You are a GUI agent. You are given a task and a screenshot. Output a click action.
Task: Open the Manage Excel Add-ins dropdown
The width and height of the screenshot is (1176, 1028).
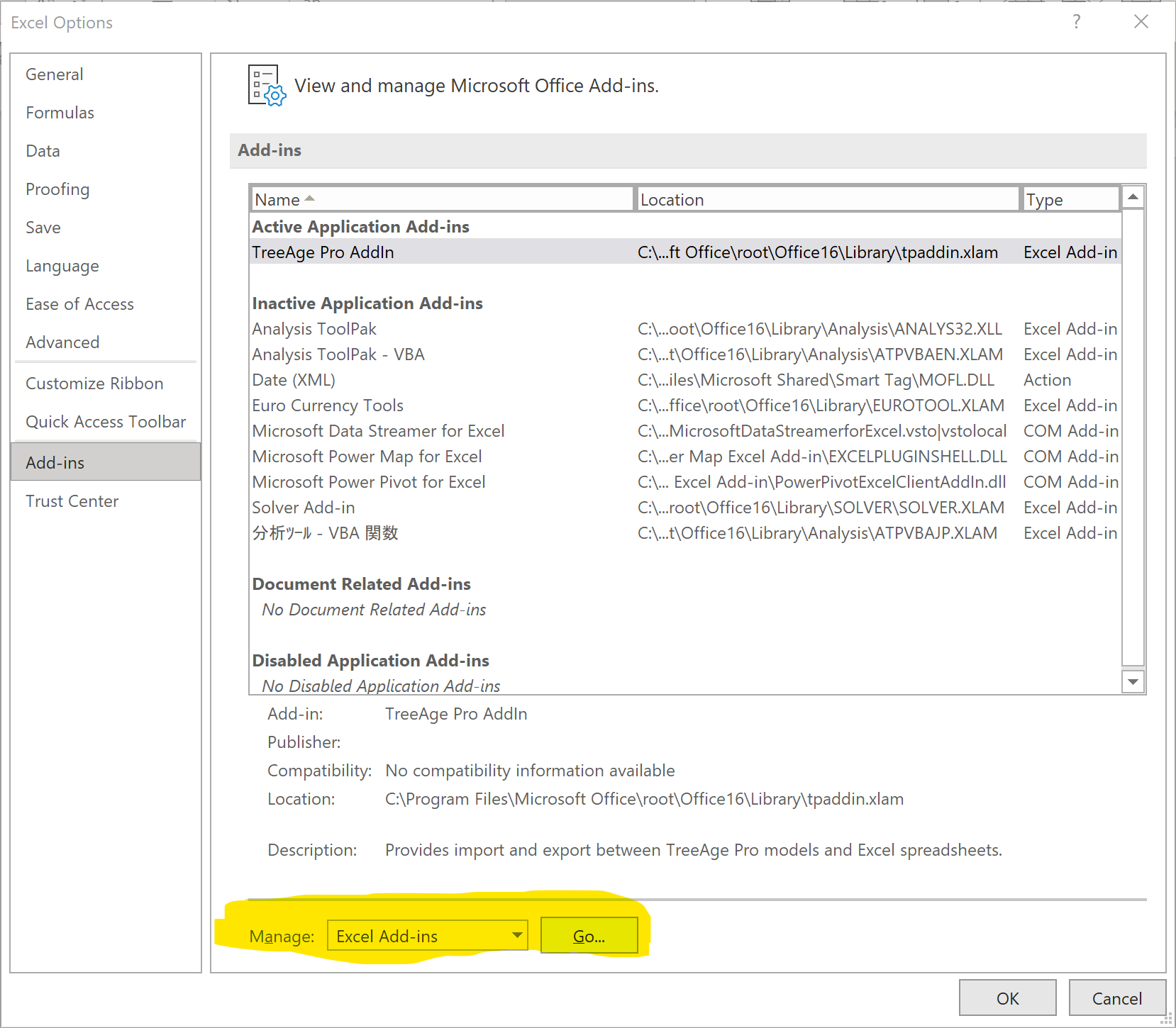[x=427, y=936]
